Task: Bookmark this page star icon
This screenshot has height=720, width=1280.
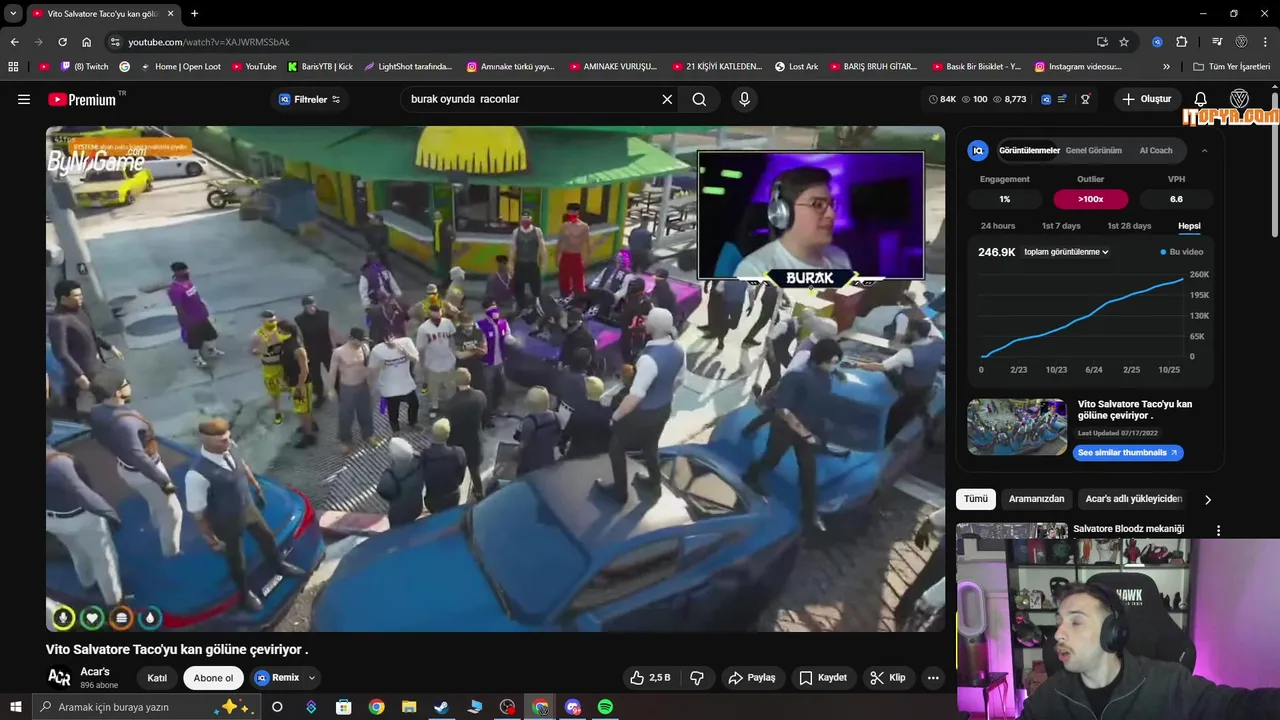Action: (1124, 42)
